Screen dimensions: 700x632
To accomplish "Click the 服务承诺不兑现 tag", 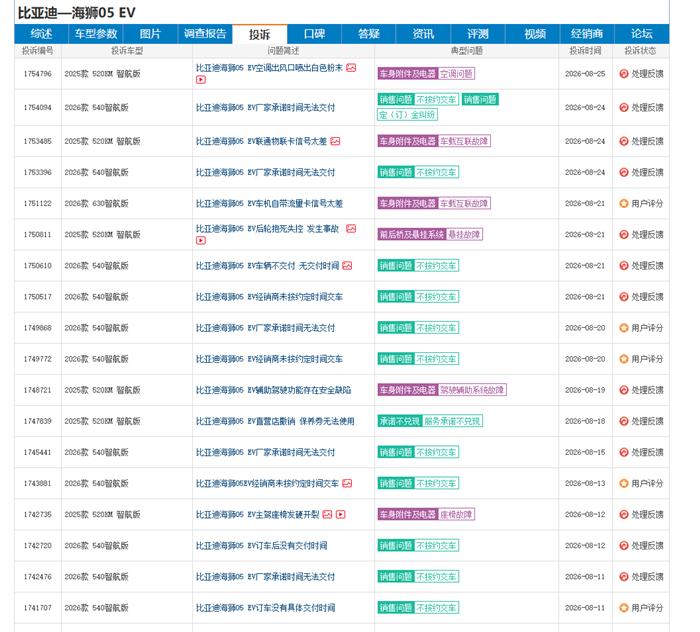I will (452, 421).
